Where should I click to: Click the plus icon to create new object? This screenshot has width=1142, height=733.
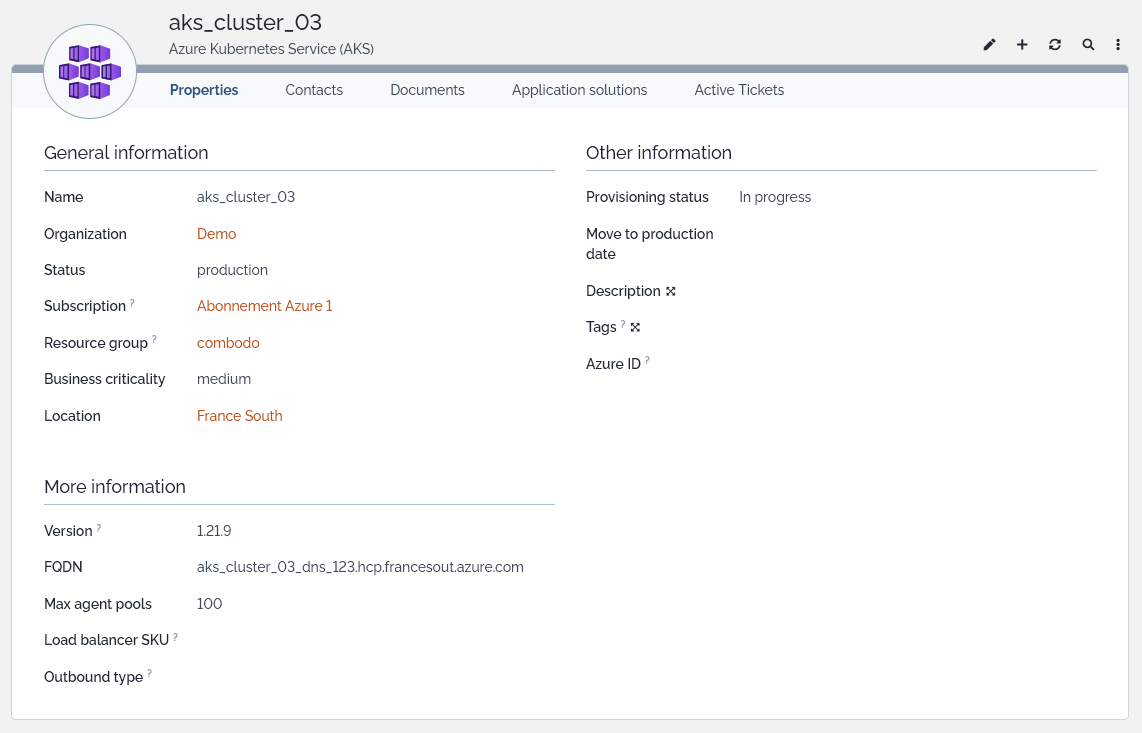[x=1022, y=45]
